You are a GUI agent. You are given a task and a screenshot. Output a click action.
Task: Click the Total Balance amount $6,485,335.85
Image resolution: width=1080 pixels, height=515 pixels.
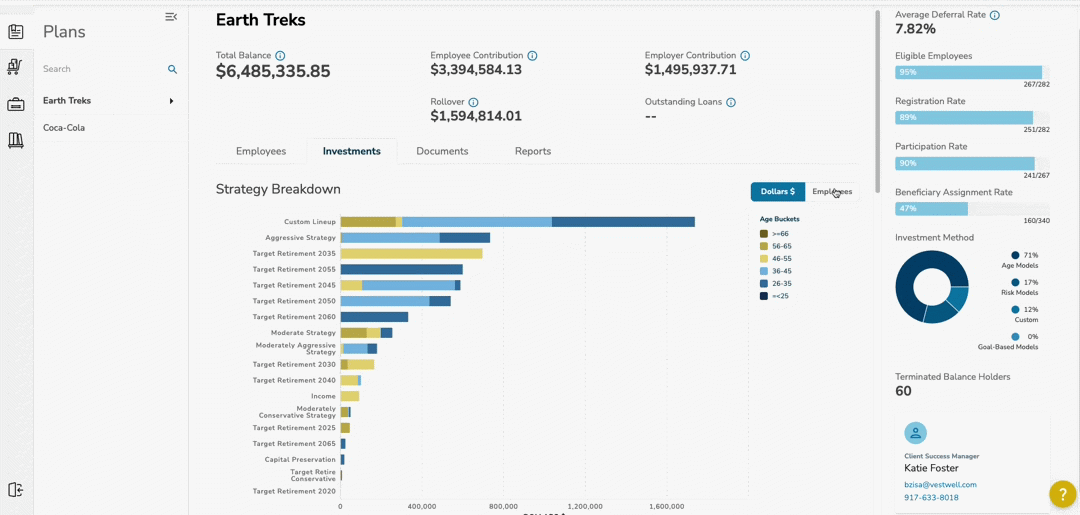click(x=273, y=71)
